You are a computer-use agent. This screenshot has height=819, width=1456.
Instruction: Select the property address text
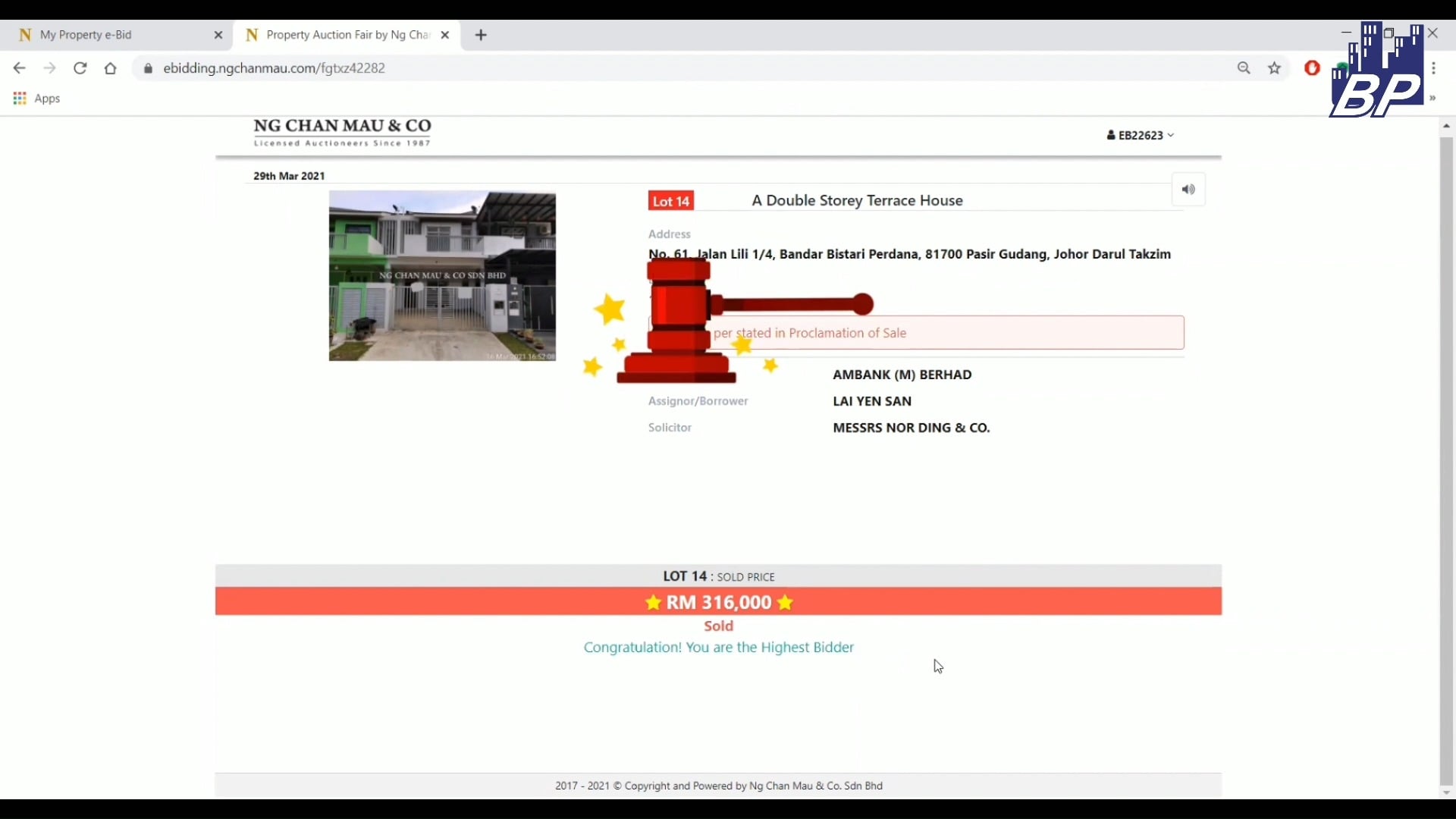click(909, 254)
